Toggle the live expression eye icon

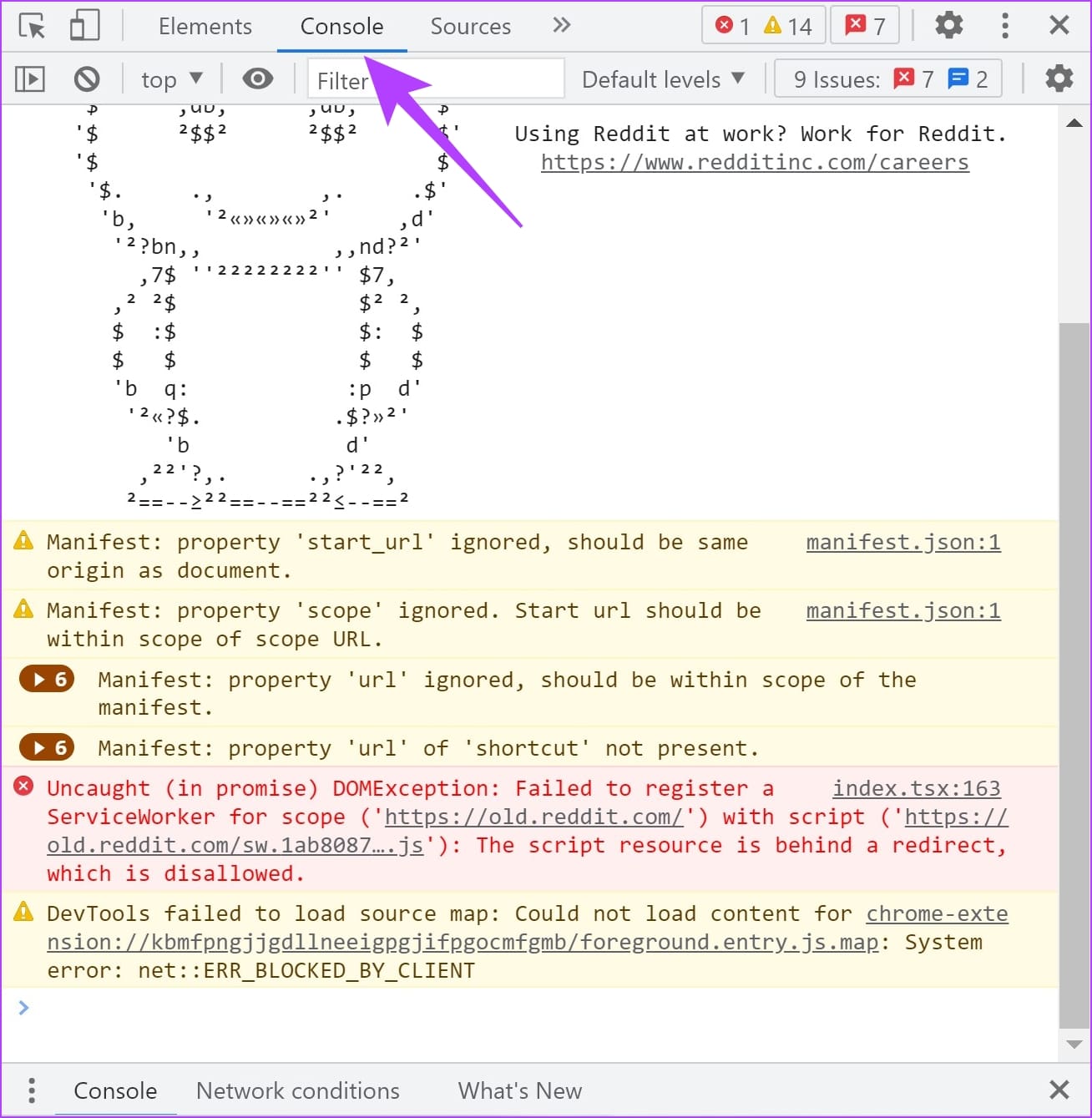click(x=258, y=78)
